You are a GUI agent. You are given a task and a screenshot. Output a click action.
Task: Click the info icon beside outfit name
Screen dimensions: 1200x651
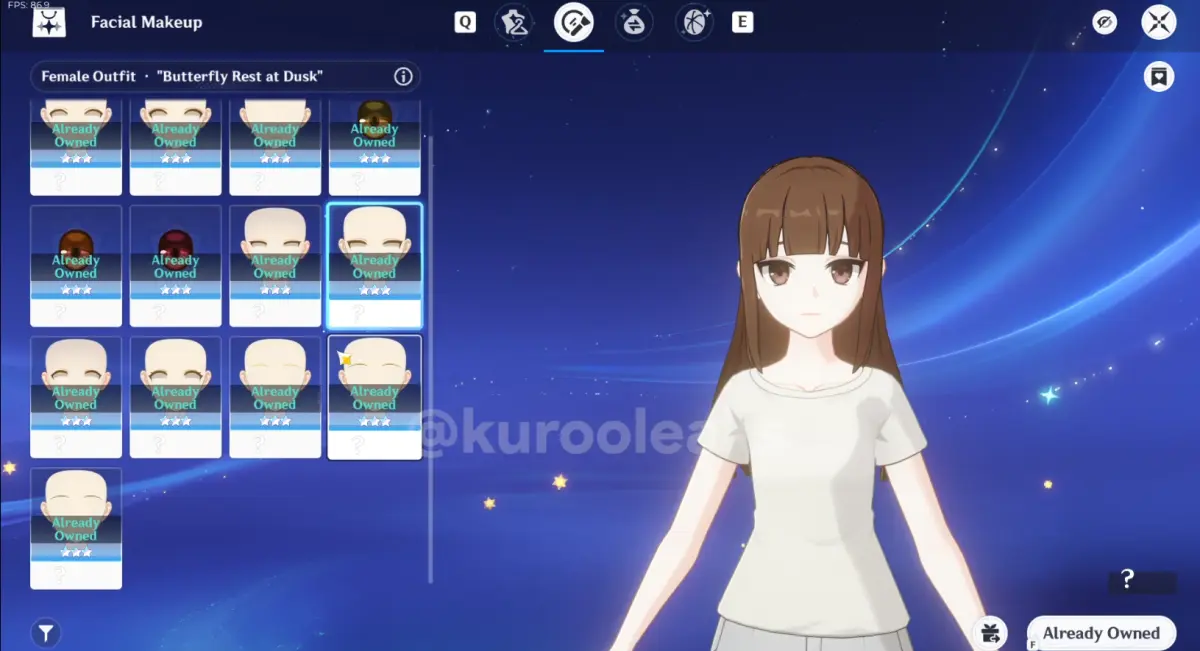click(403, 77)
